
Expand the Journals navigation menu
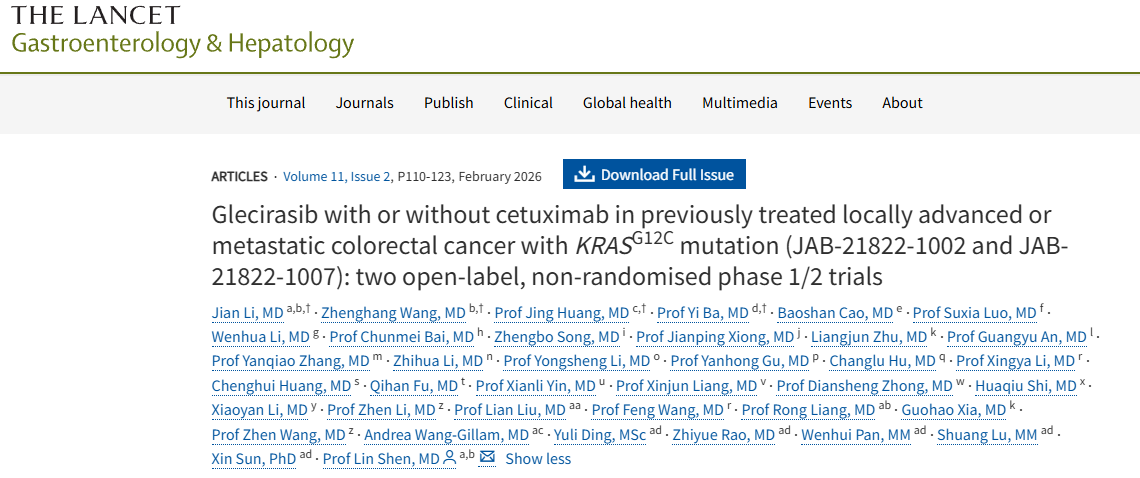pos(365,103)
